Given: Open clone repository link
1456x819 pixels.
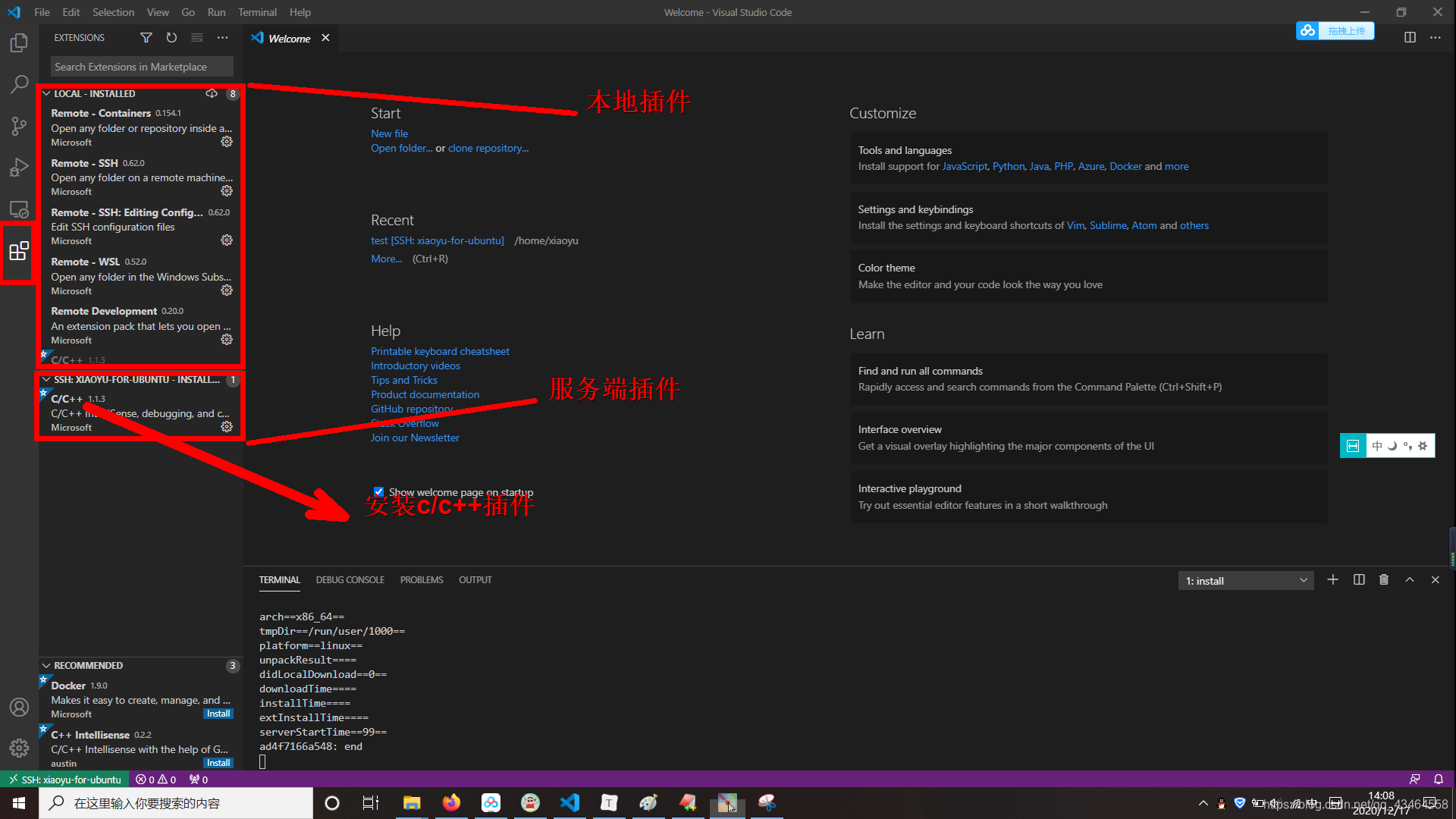Looking at the screenshot, I should tap(485, 148).
